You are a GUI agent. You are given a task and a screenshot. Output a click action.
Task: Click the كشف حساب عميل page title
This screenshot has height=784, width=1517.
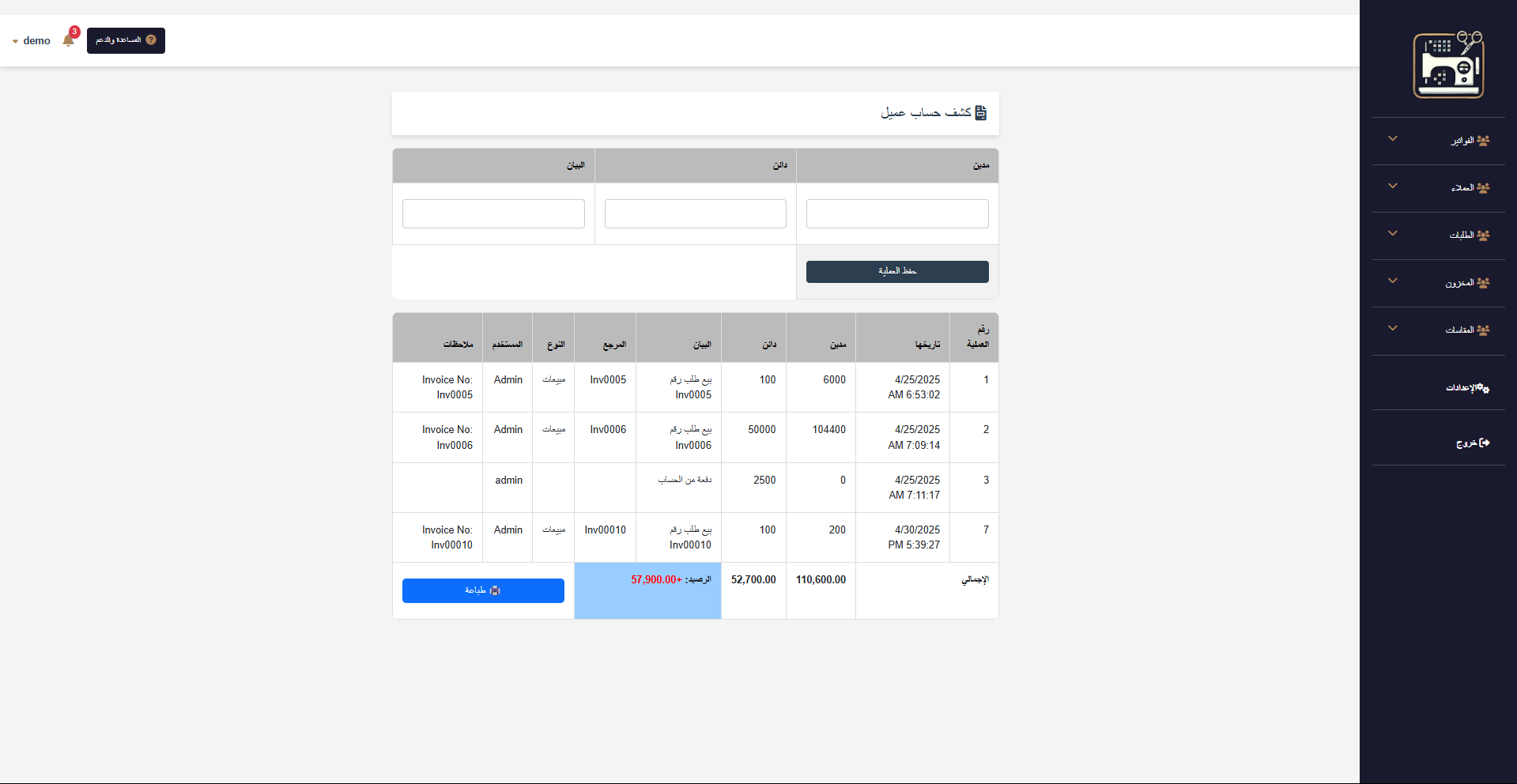pyautogui.click(x=926, y=113)
